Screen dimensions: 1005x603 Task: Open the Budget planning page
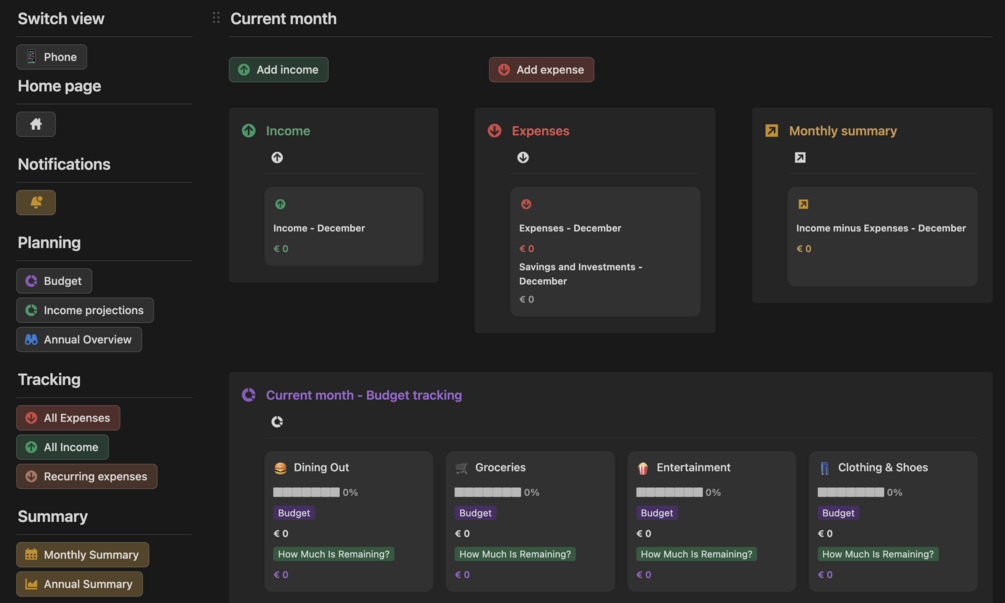[x=55, y=281]
